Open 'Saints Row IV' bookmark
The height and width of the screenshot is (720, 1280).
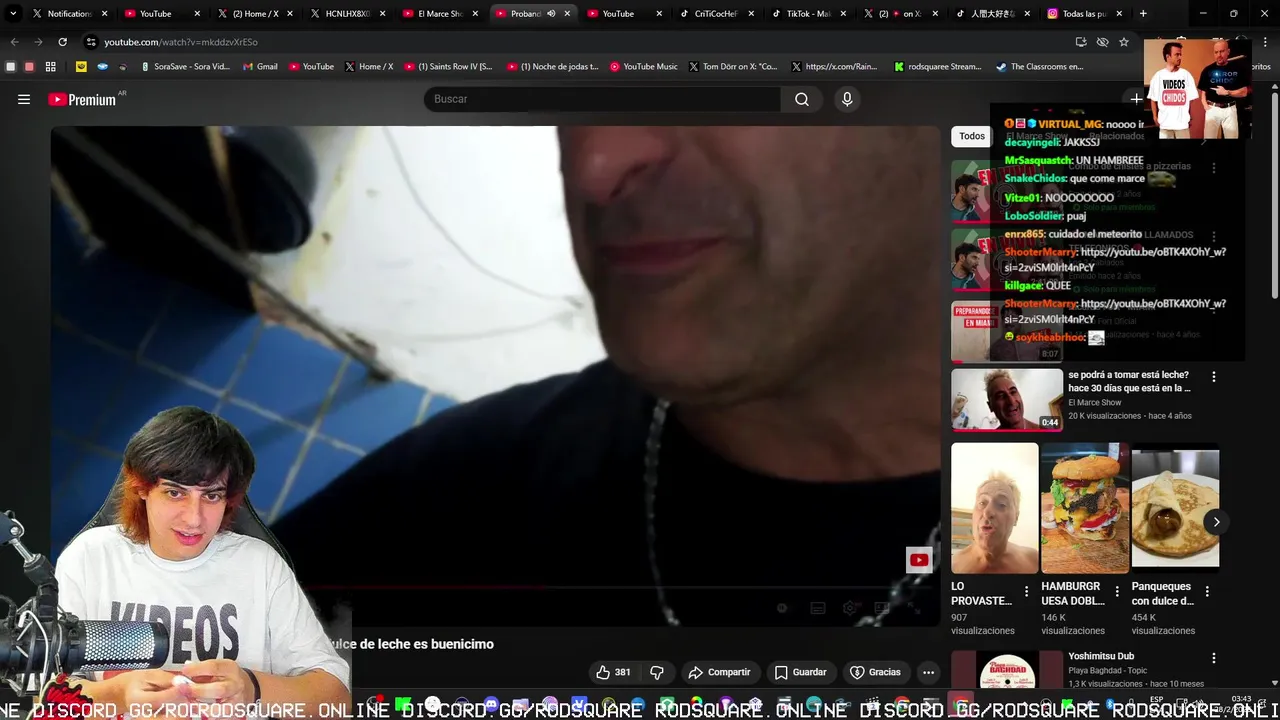coord(448,67)
